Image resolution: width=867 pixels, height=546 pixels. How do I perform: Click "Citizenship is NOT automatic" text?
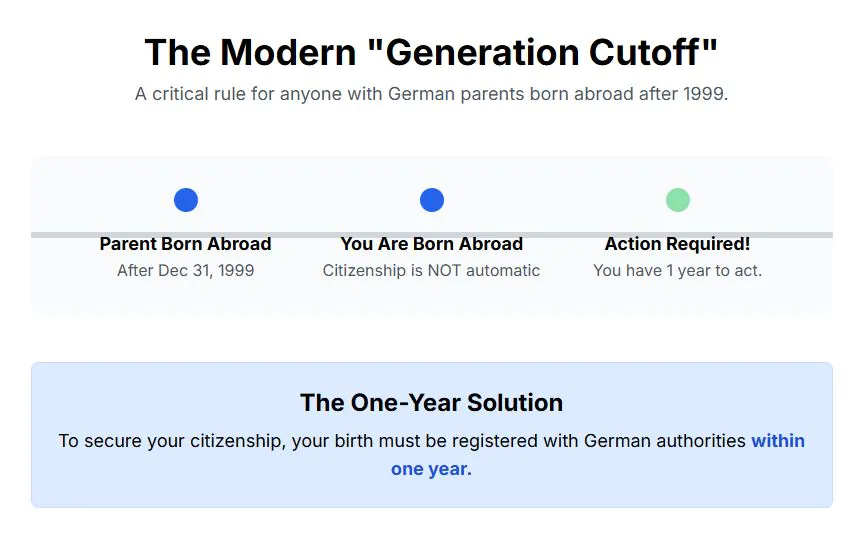[432, 270]
